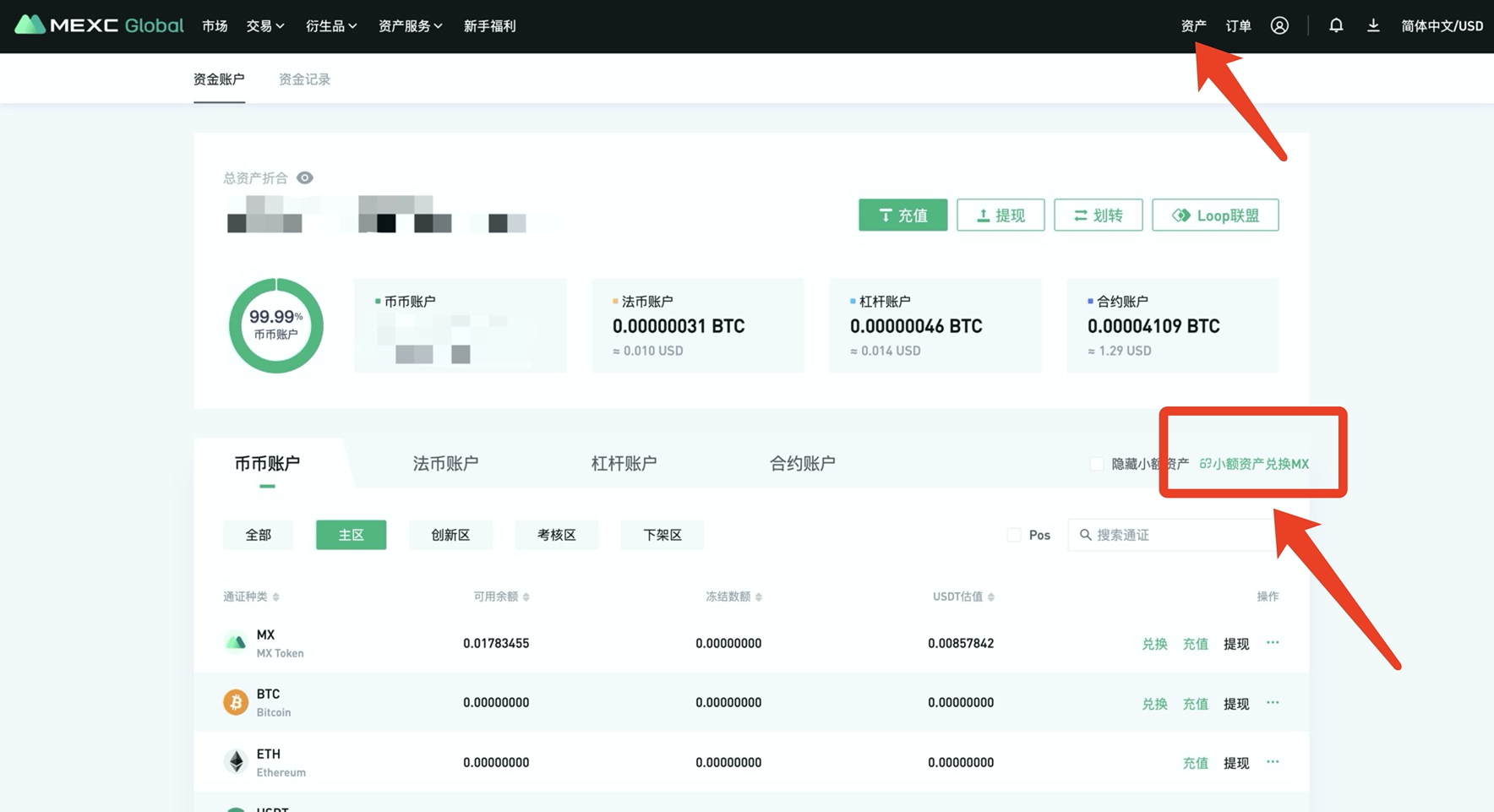
Task: Click MX balance 0.01783455
Action: pyautogui.click(x=496, y=643)
